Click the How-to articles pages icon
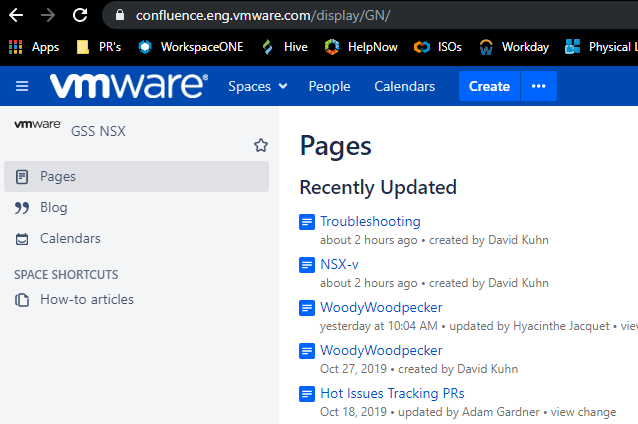Viewport: 638px width, 424px height. (x=22, y=300)
